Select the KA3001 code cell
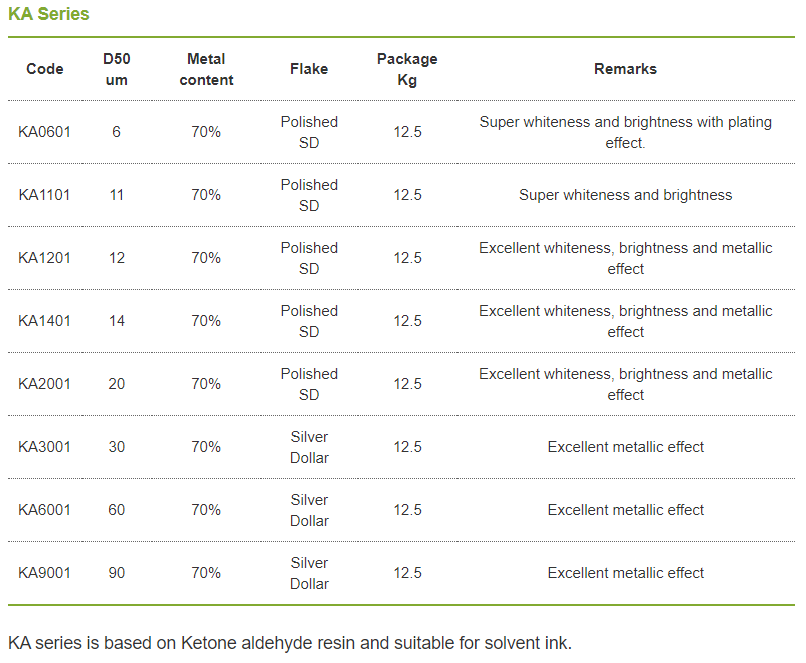The width and height of the screenshot is (806, 663). pos(44,447)
